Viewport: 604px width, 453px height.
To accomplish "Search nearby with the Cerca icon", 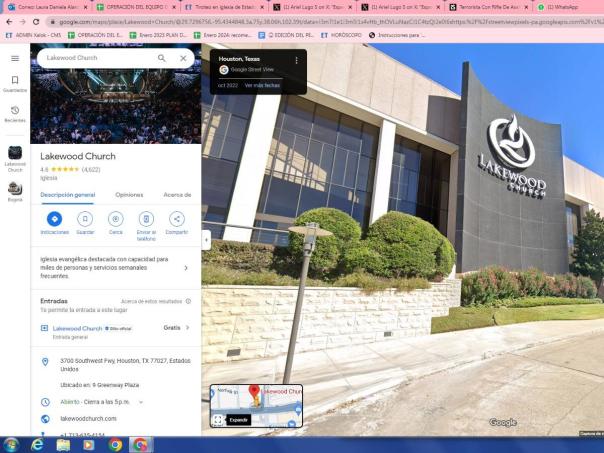I will [x=116, y=219].
